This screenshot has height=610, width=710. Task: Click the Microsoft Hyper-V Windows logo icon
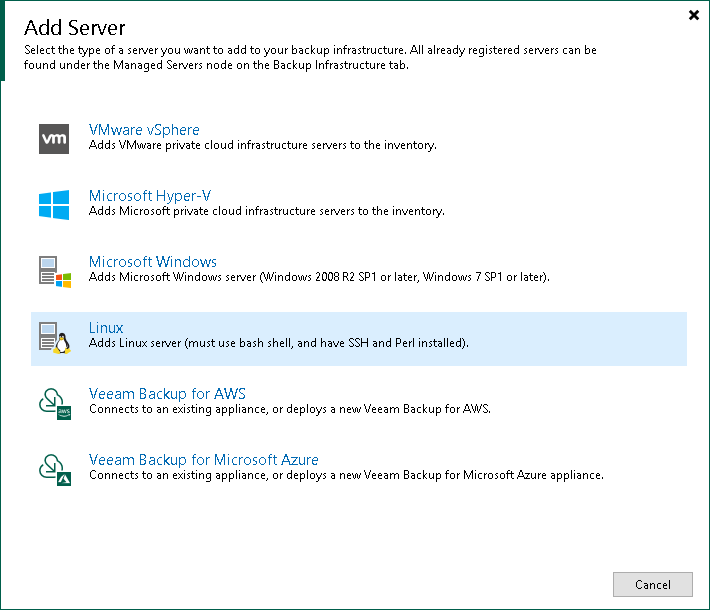click(x=53, y=205)
